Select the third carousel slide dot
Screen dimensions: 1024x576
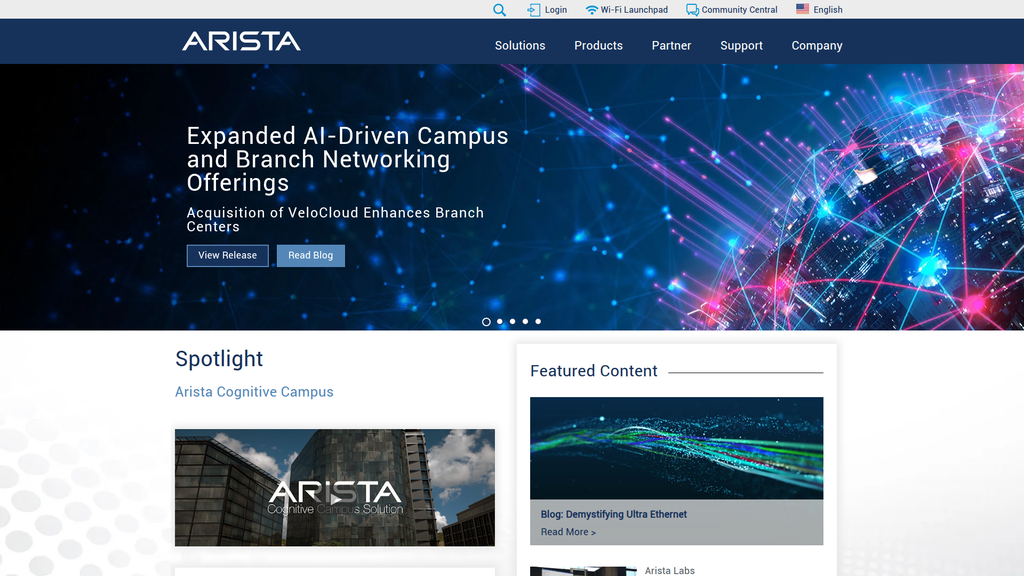pos(513,321)
